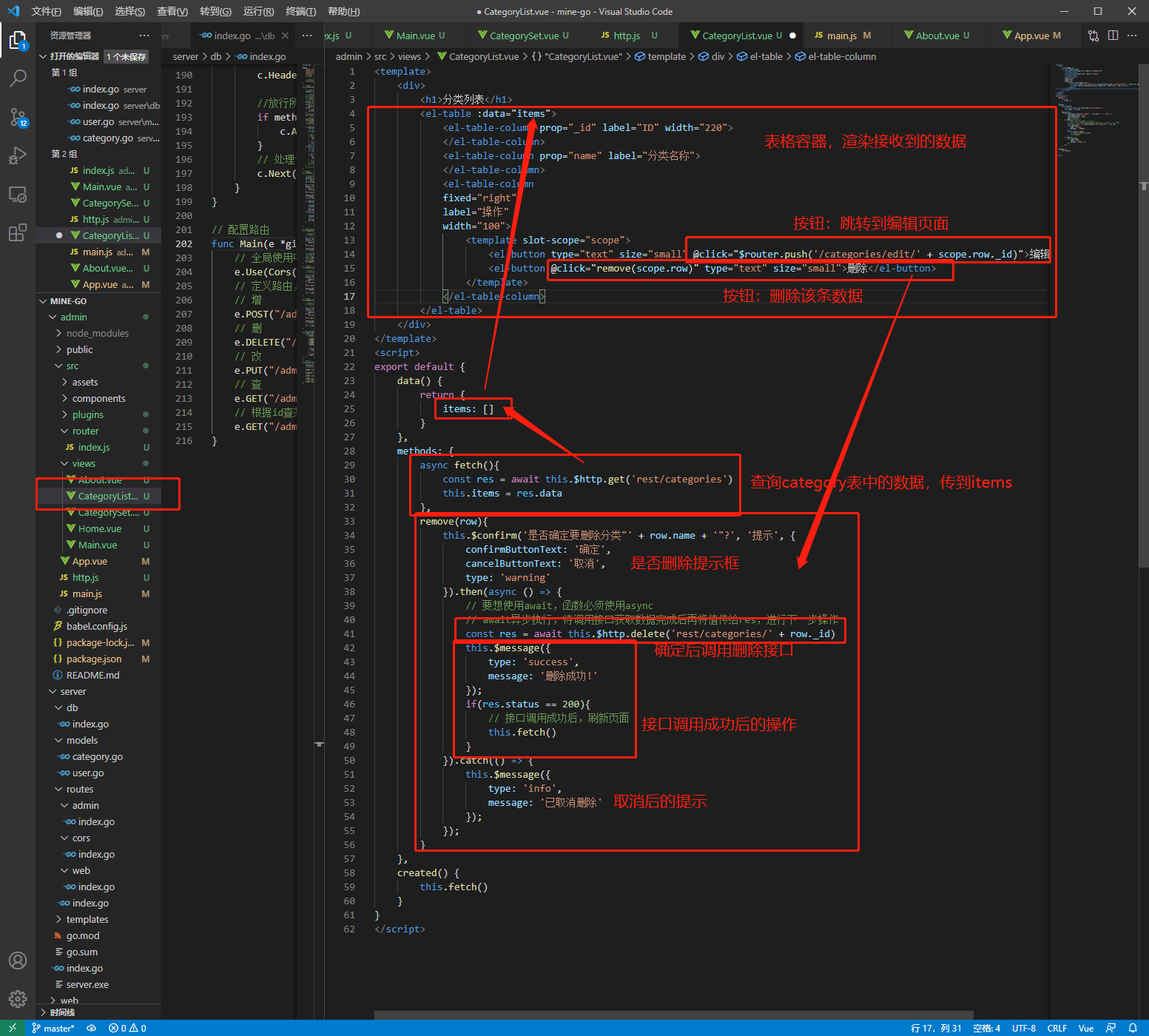Open category.go under models folder

coord(97,756)
